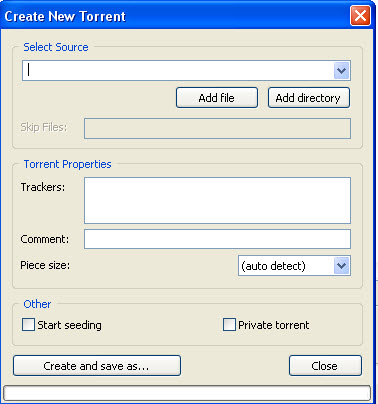
Task: Click the greyed-out Skip Files field
Action: [217, 128]
